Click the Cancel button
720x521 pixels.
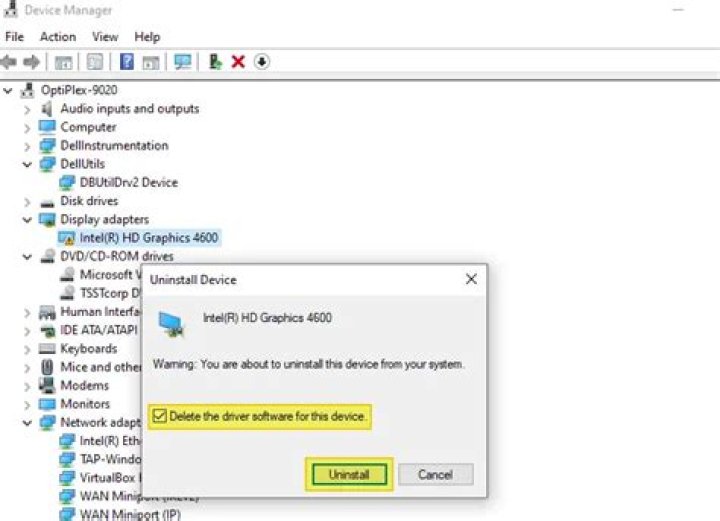(436, 474)
